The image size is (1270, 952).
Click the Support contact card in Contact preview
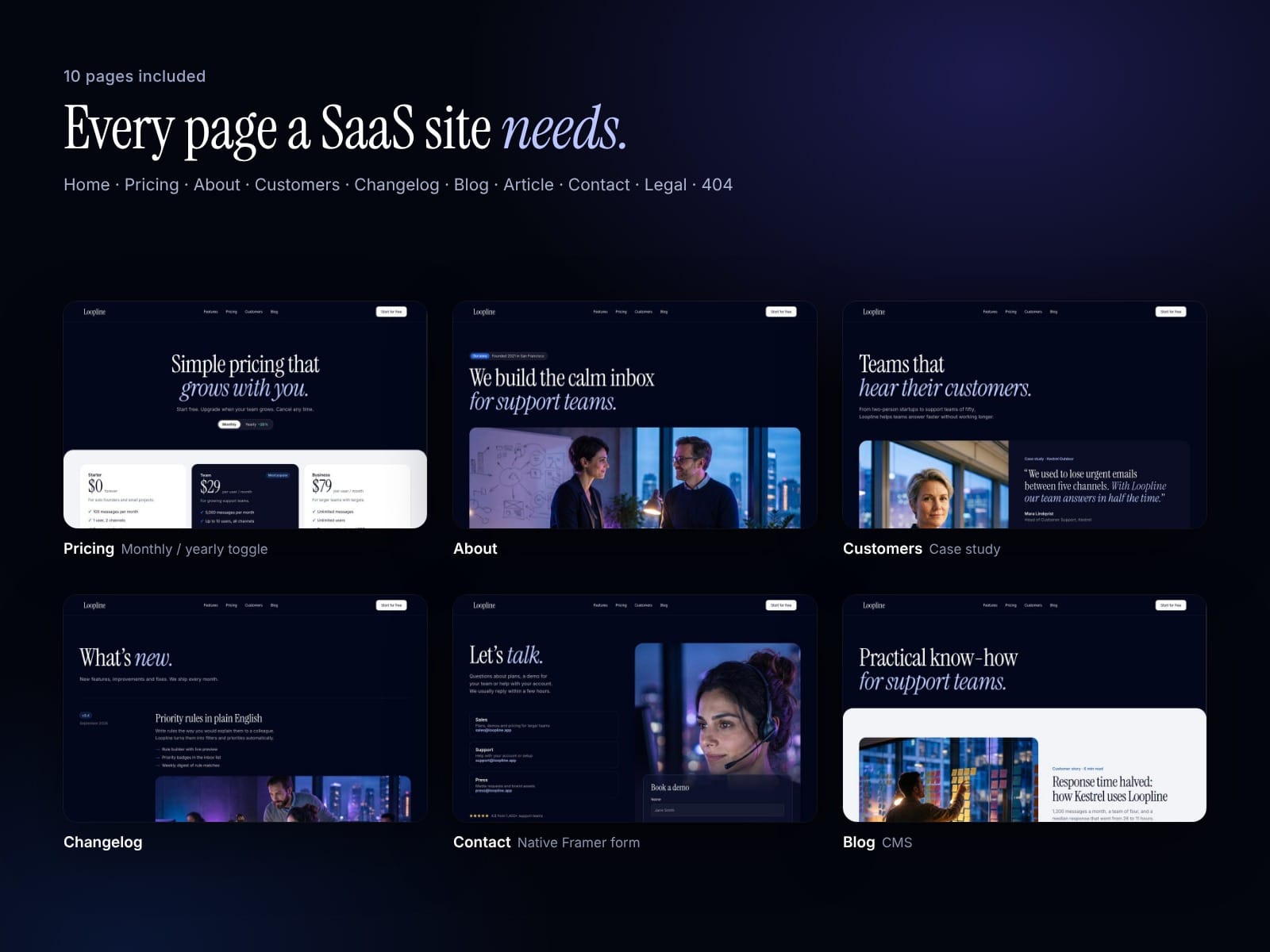pyautogui.click(x=544, y=754)
